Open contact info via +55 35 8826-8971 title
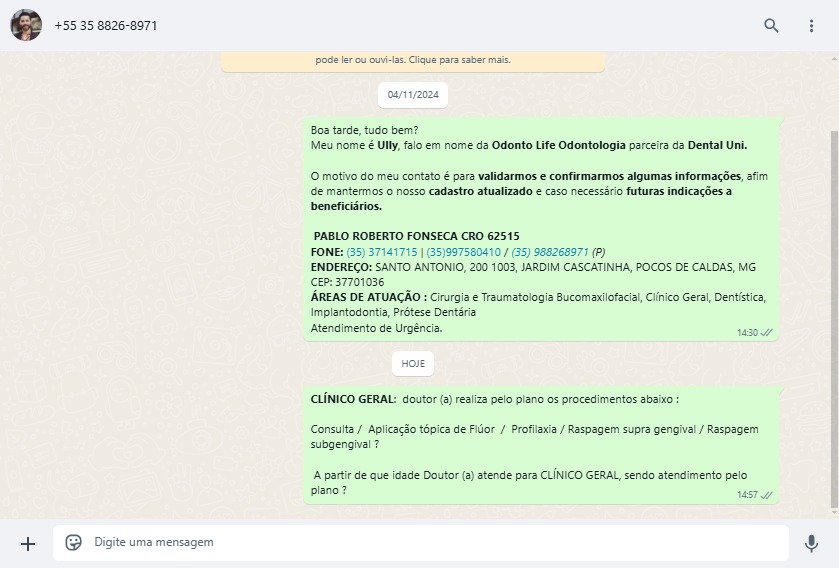This screenshot has width=839, height=568. tap(106, 25)
